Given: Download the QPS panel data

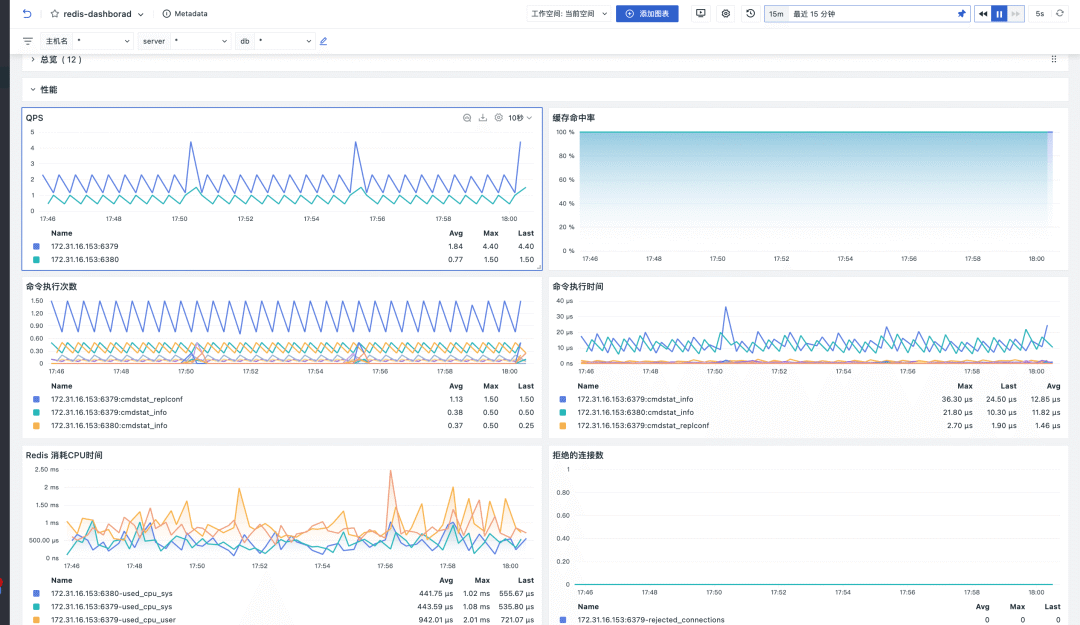Looking at the screenshot, I should [x=483, y=118].
